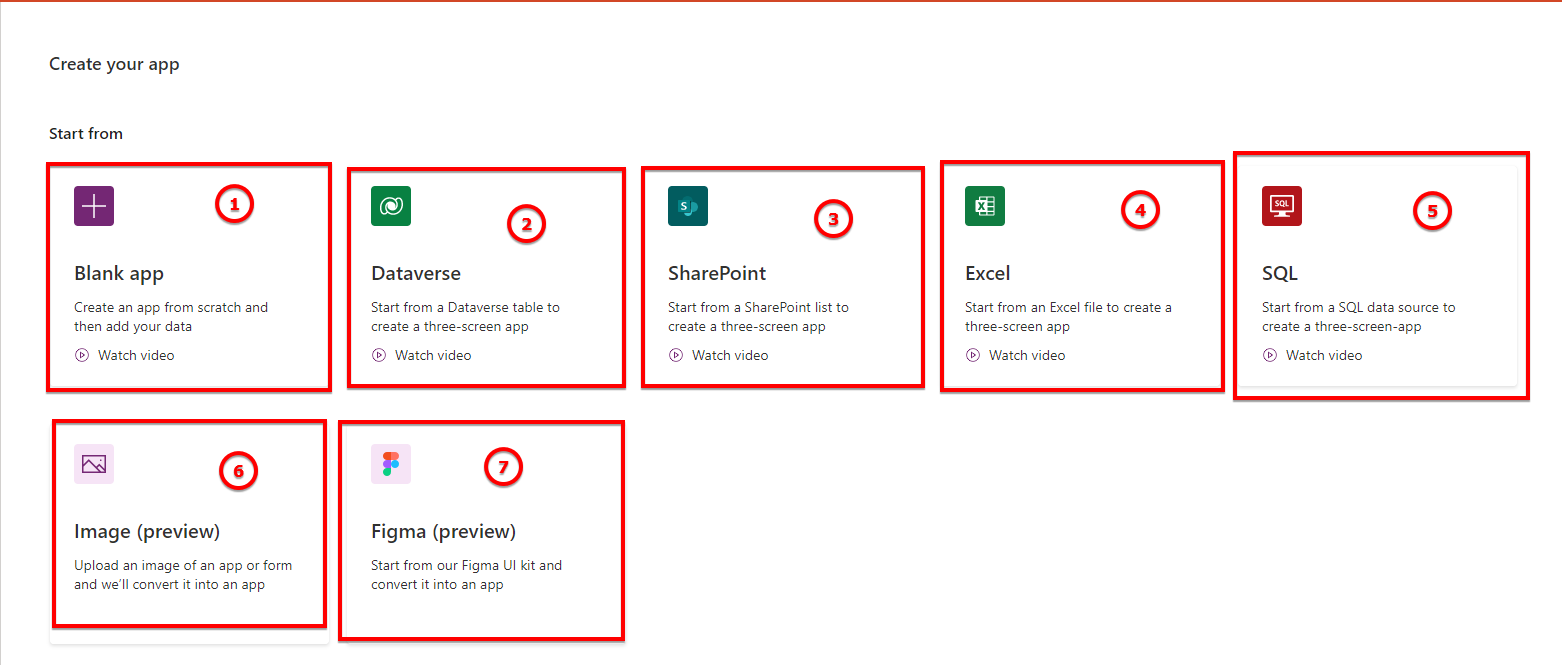This screenshot has height=665, width=1562.
Task: Click the Dataverse icon
Action: [390, 205]
